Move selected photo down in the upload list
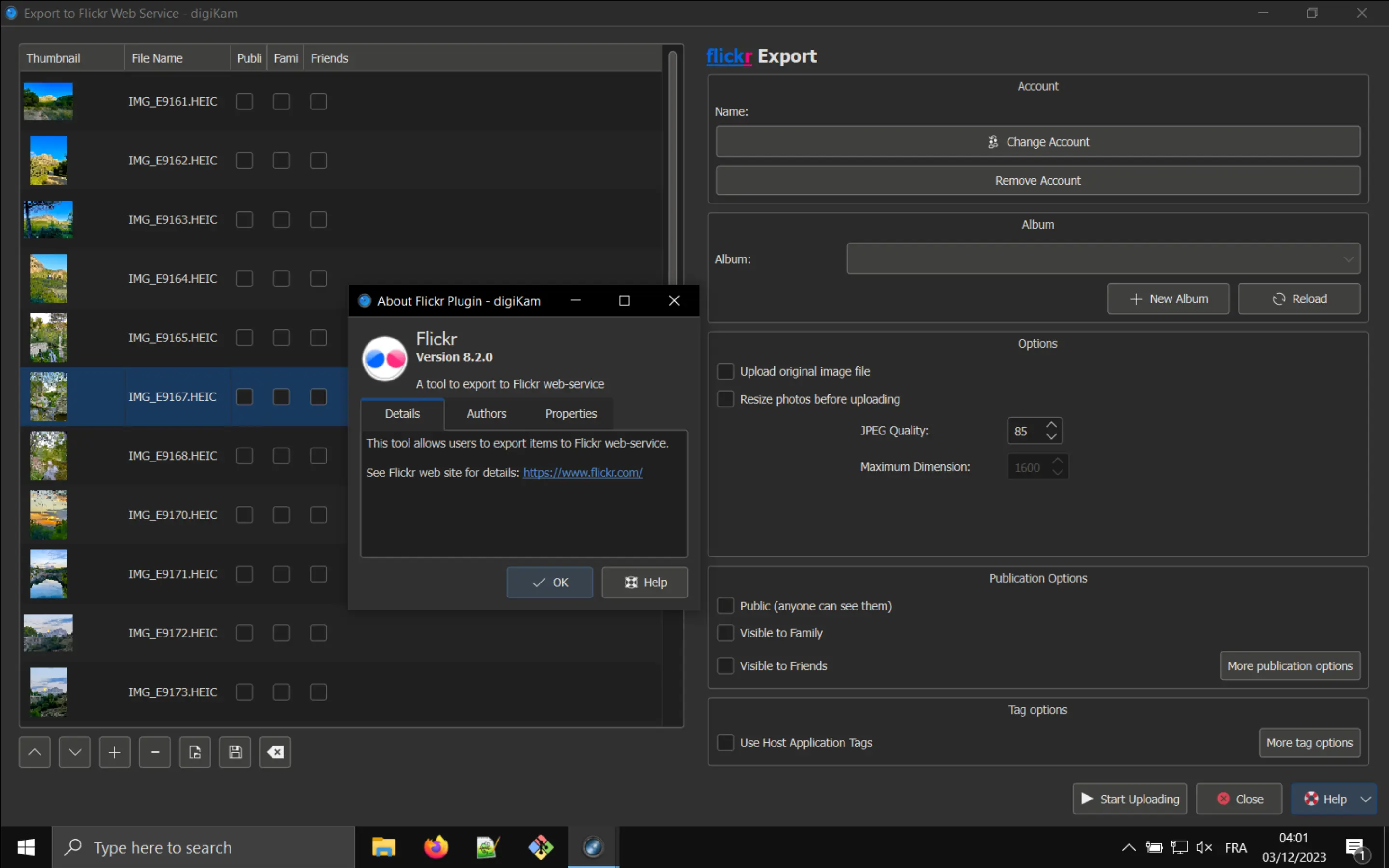Screen dimensions: 1389x868 click(75, 751)
